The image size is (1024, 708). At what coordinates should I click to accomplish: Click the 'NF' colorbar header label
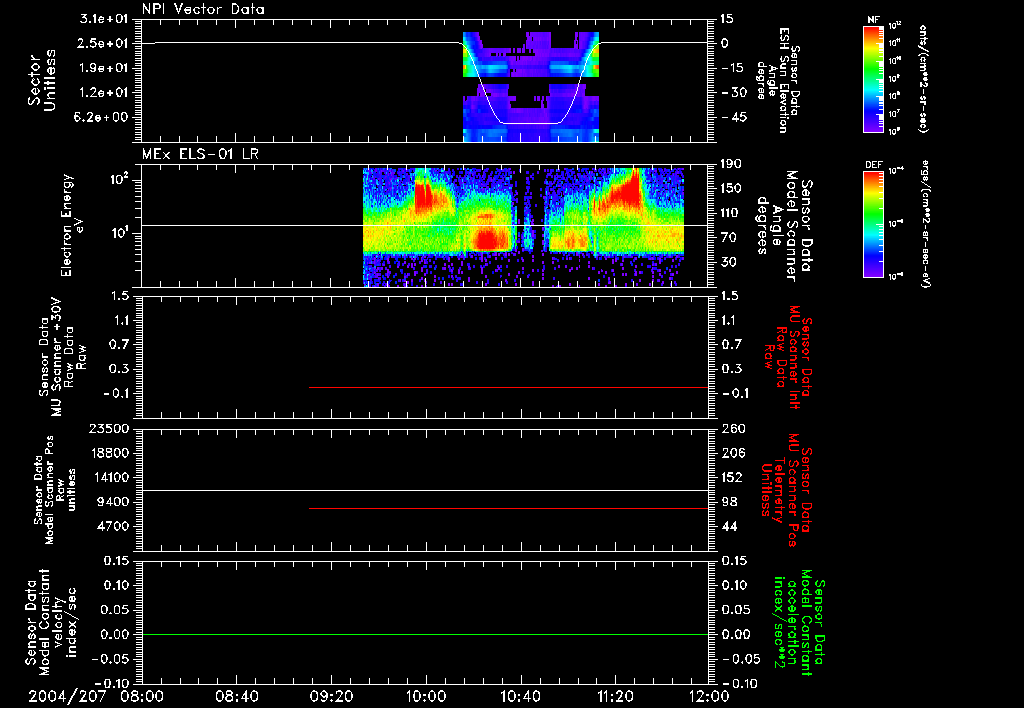coord(874,20)
